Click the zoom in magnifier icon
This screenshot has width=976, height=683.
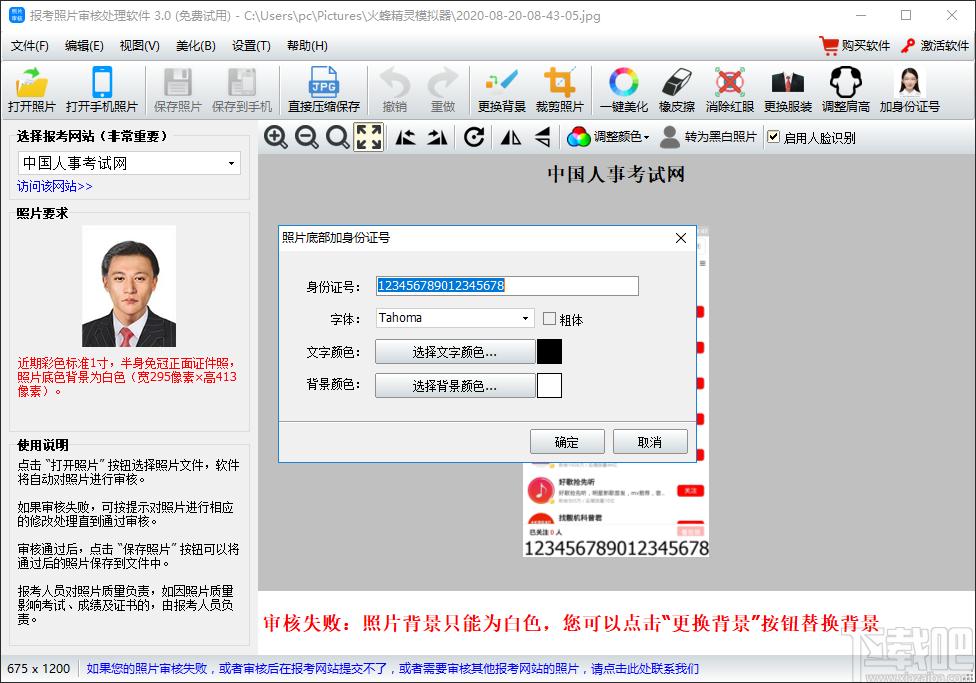tap(276, 137)
